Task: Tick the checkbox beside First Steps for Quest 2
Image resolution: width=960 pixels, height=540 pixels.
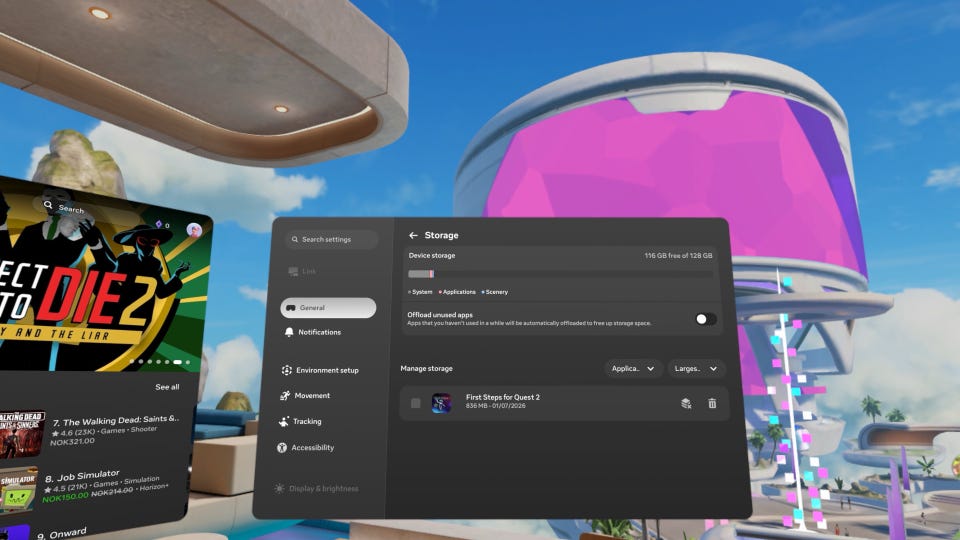Action: (x=416, y=403)
